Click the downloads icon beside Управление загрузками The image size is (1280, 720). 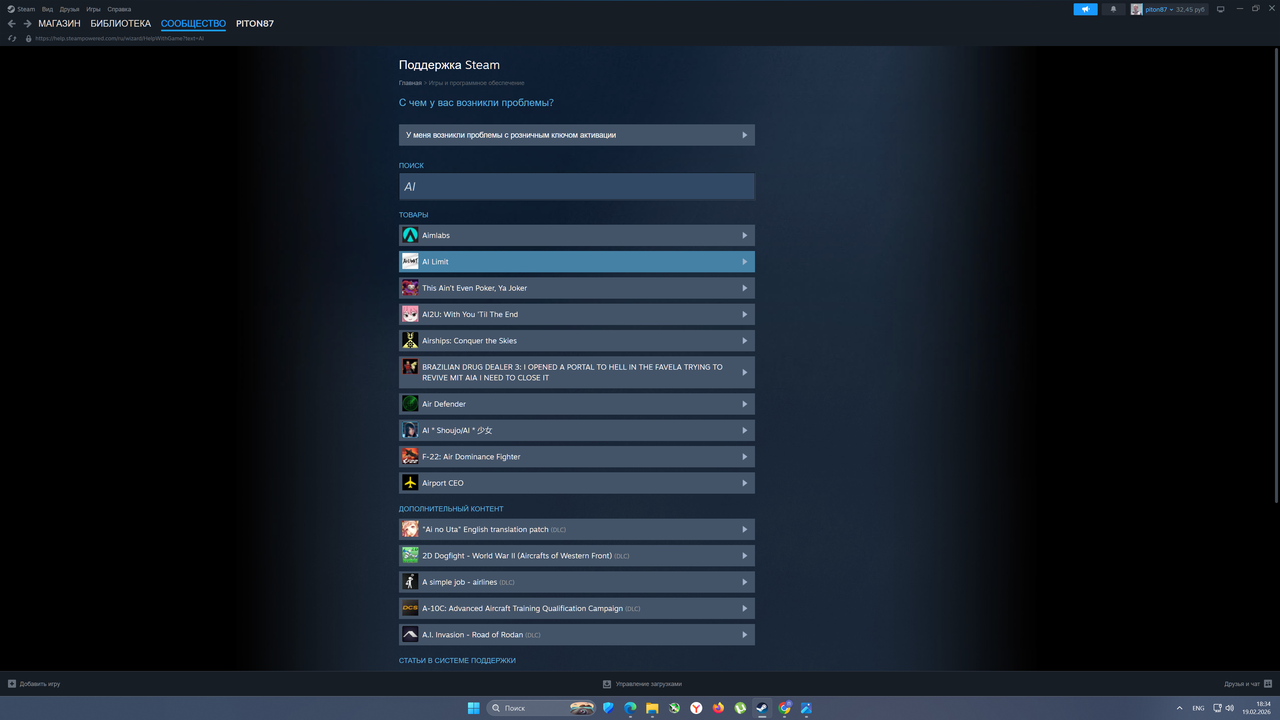[607, 684]
